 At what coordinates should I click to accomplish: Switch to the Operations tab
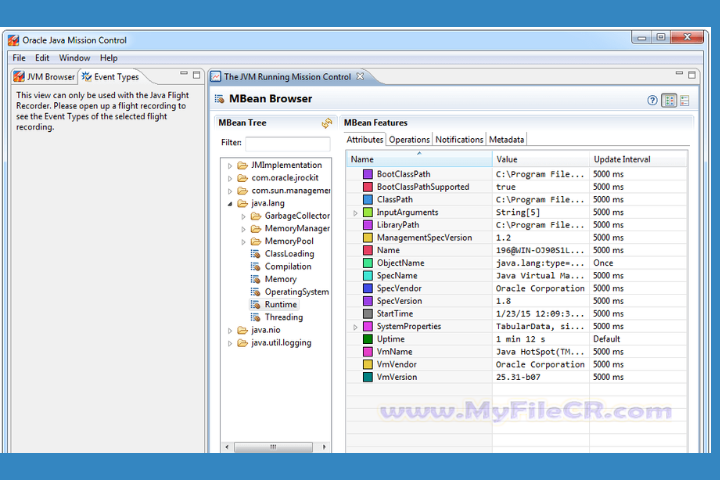409,140
